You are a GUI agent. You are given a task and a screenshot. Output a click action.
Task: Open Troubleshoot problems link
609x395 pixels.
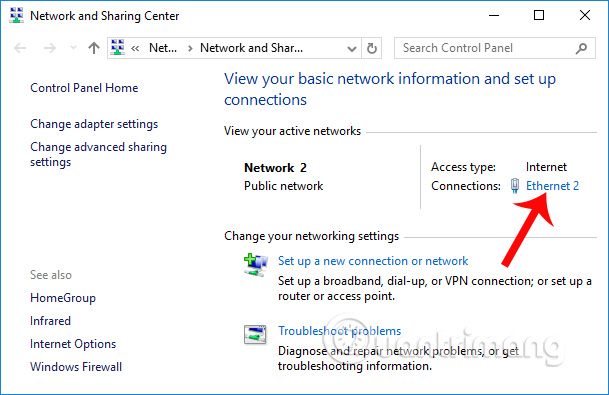pos(339,331)
